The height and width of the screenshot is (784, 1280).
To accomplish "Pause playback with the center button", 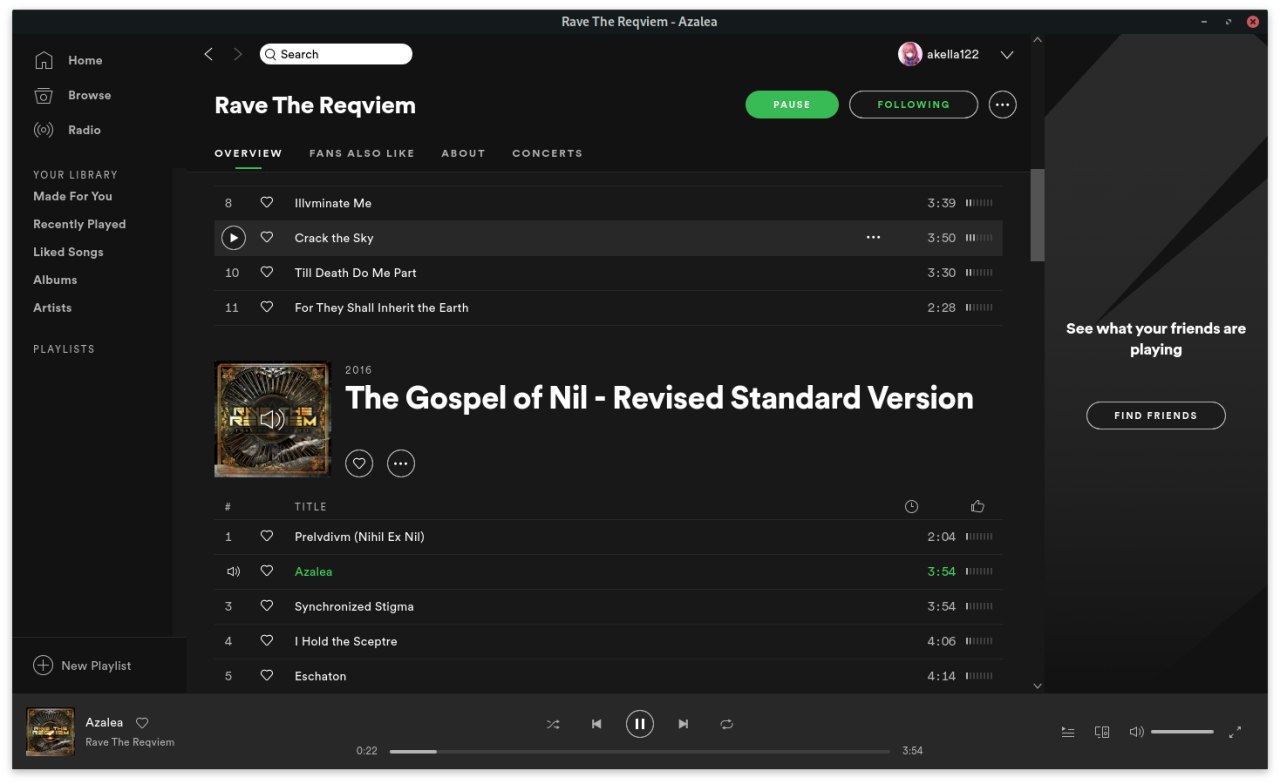I will [640, 724].
